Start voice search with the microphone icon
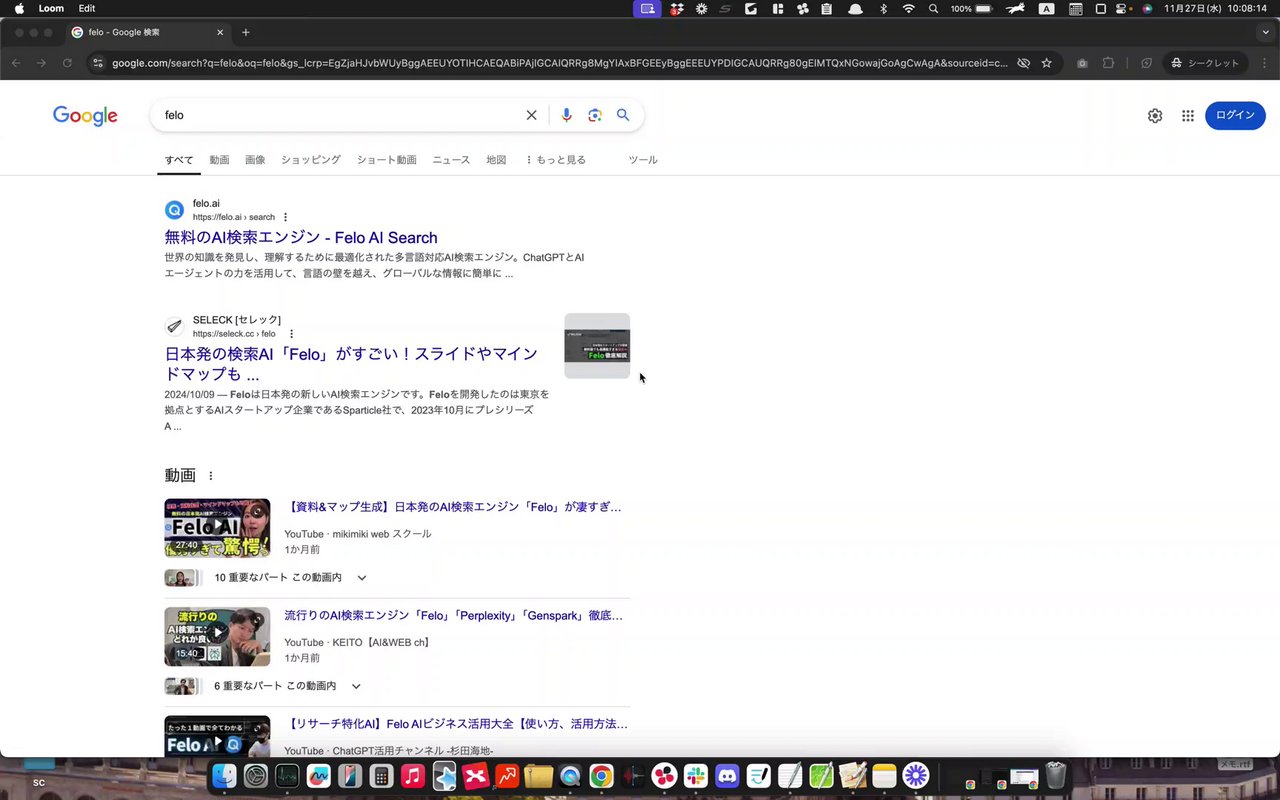The image size is (1280, 800). [566, 115]
